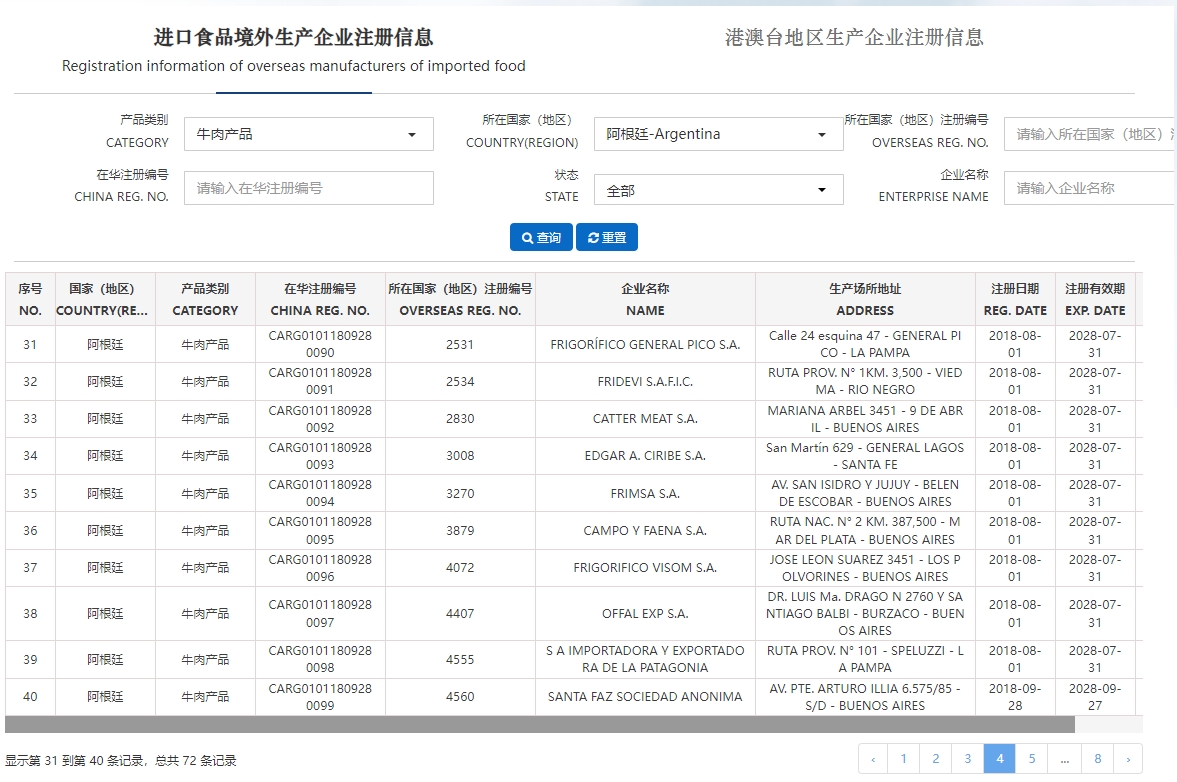The height and width of the screenshot is (782, 1177).
Task: Go to previous page arrow
Action: tap(873, 759)
